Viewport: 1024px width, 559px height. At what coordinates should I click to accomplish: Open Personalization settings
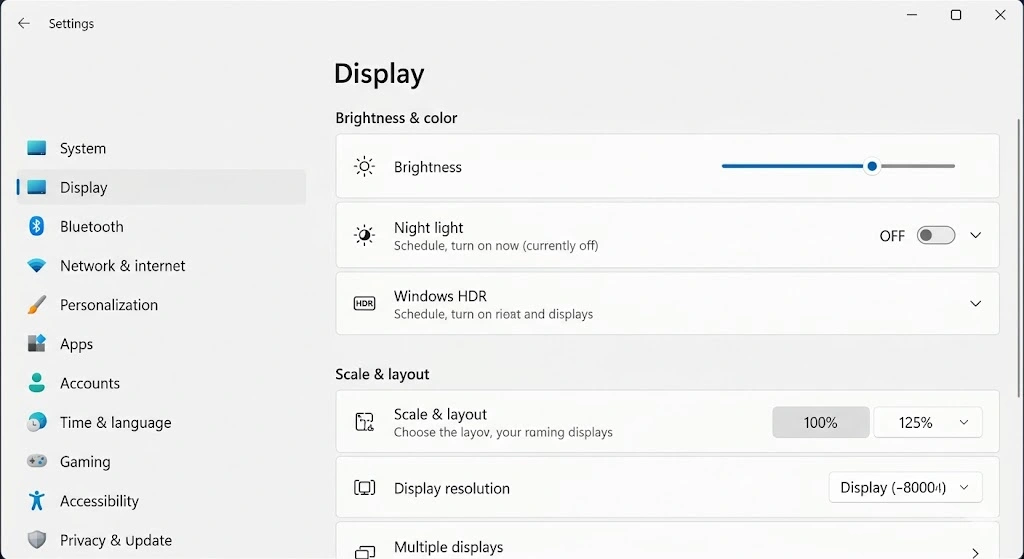click(x=161, y=305)
